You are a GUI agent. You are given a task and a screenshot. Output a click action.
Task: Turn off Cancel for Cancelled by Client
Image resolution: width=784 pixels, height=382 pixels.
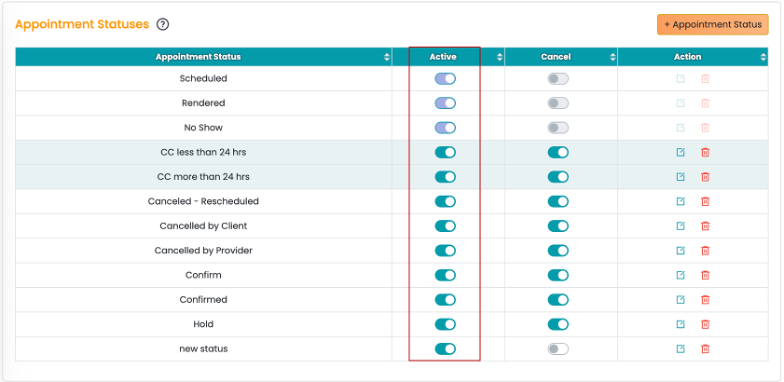pyautogui.click(x=558, y=226)
